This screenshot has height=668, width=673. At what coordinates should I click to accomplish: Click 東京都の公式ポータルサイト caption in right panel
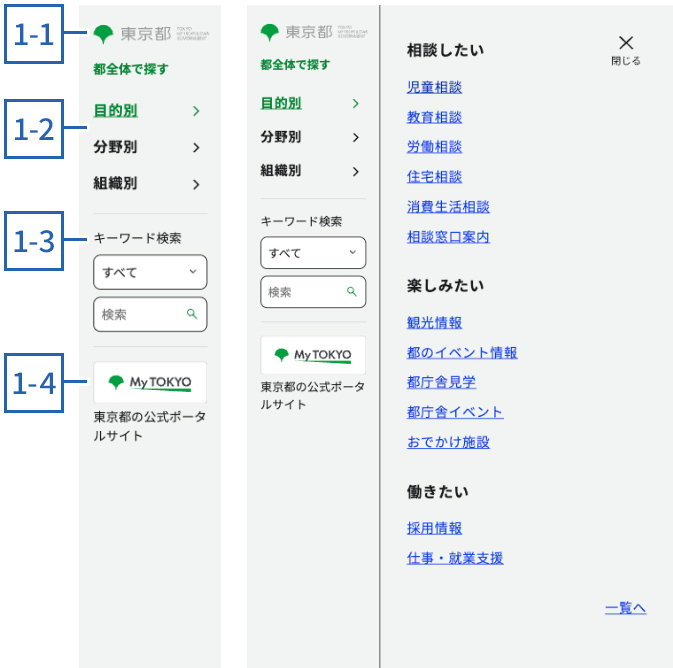click(313, 395)
